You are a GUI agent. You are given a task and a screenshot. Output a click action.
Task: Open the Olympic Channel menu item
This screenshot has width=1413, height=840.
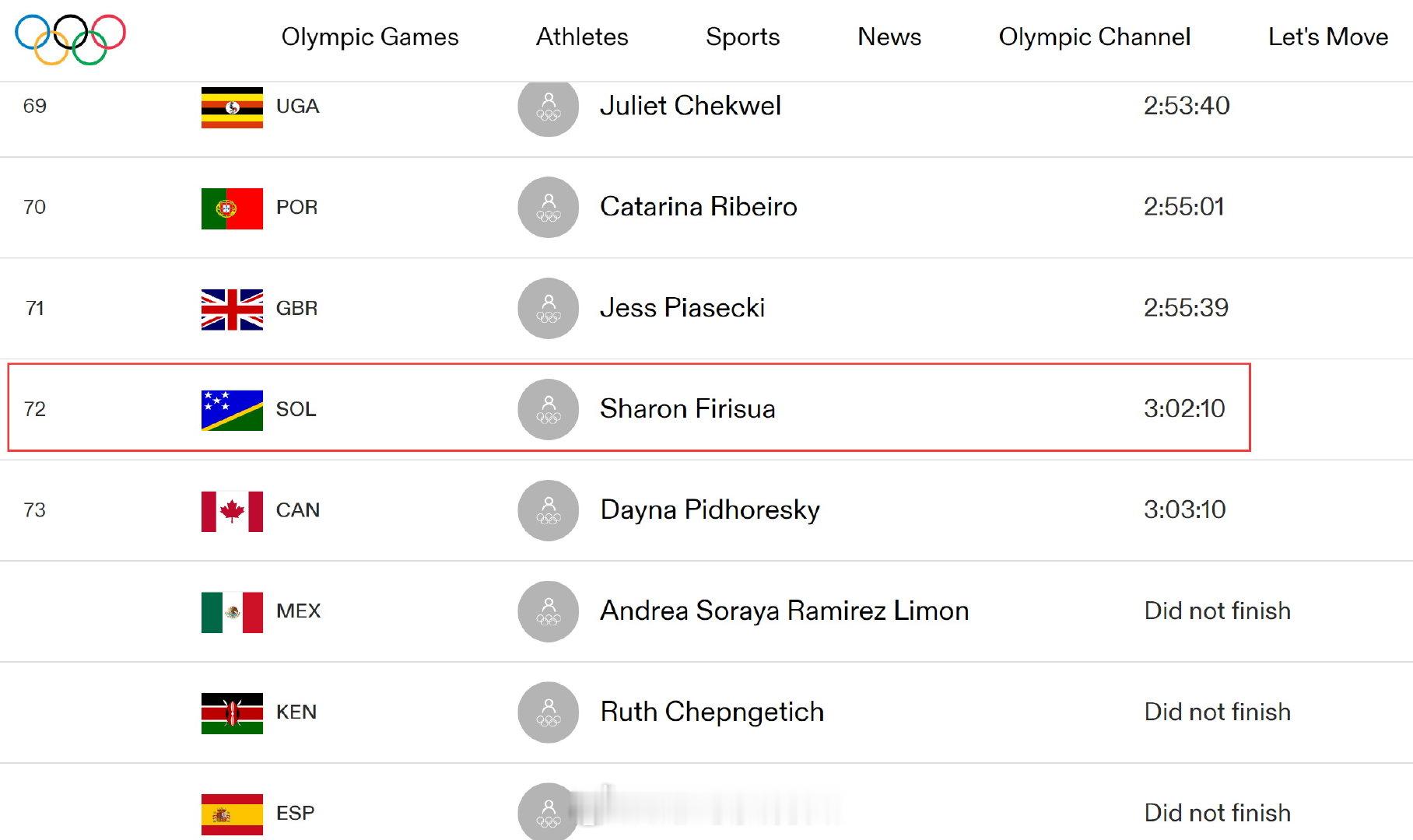(x=1094, y=37)
